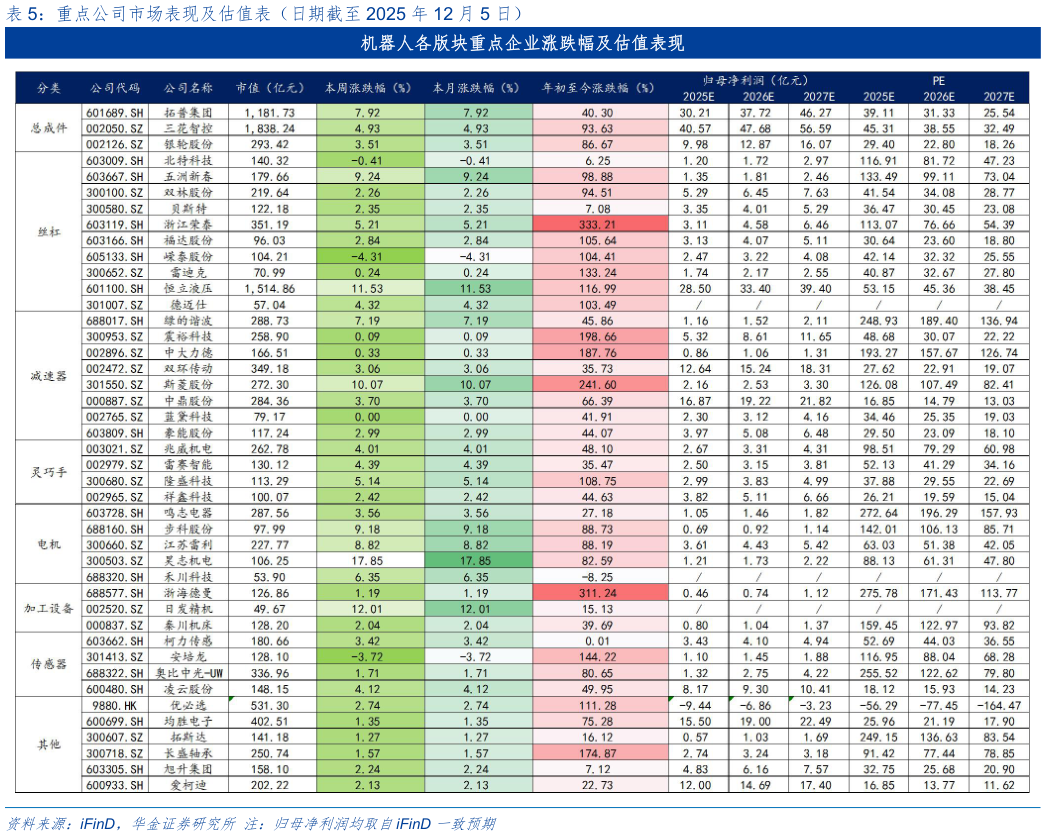This screenshot has height=836, width=1046.
Task: Select the 总成件 category cell
Action: pyautogui.click(x=48, y=129)
